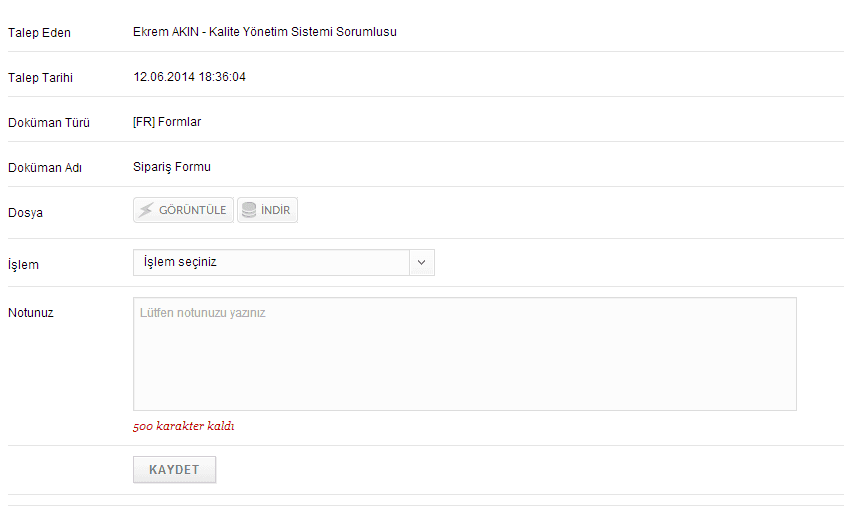
Task: Save the form with the KAYDET button
Action: tap(174, 469)
